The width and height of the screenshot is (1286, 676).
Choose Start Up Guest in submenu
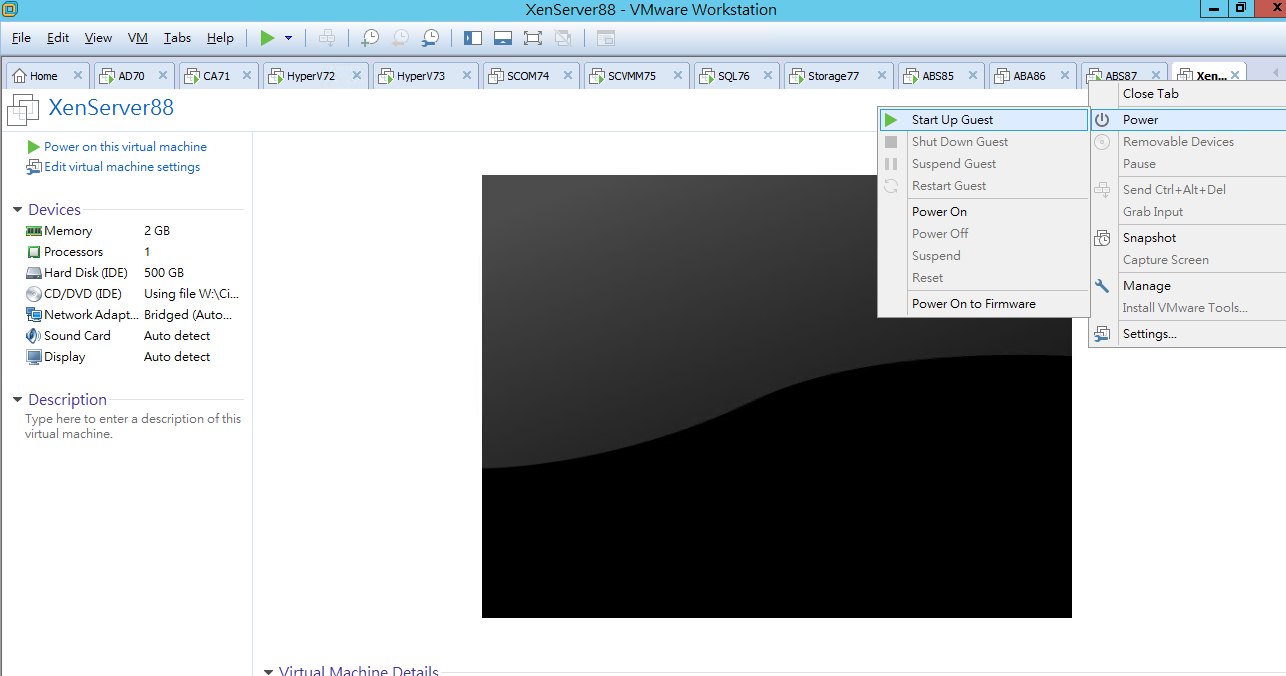point(983,120)
